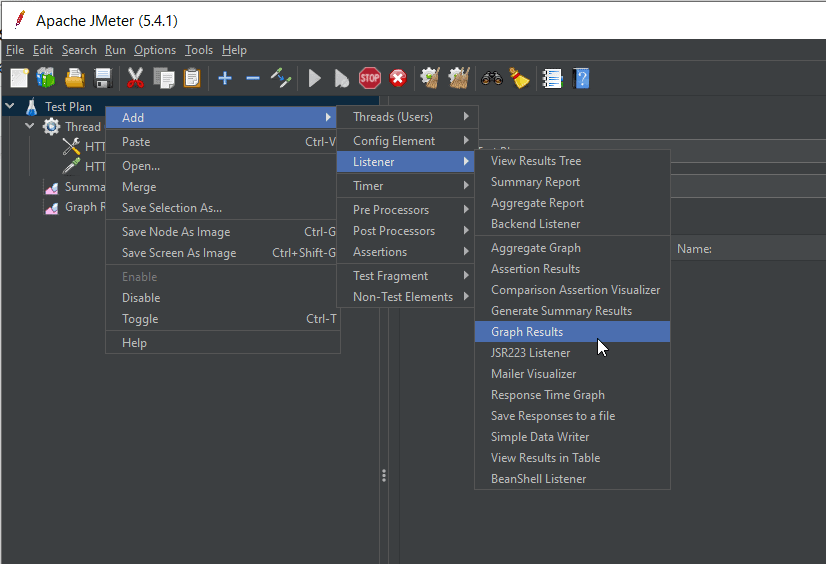
Task: Choose Aggregate Report listener
Action: point(573,203)
